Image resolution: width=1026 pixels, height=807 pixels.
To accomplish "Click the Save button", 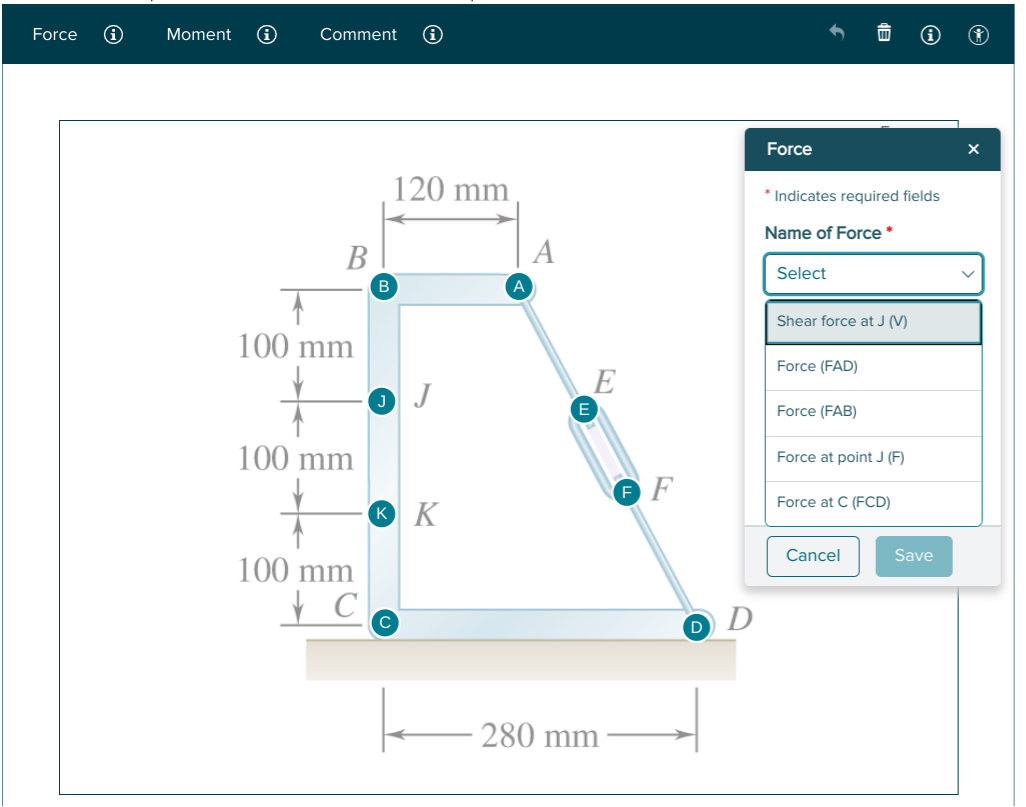I will coord(913,555).
